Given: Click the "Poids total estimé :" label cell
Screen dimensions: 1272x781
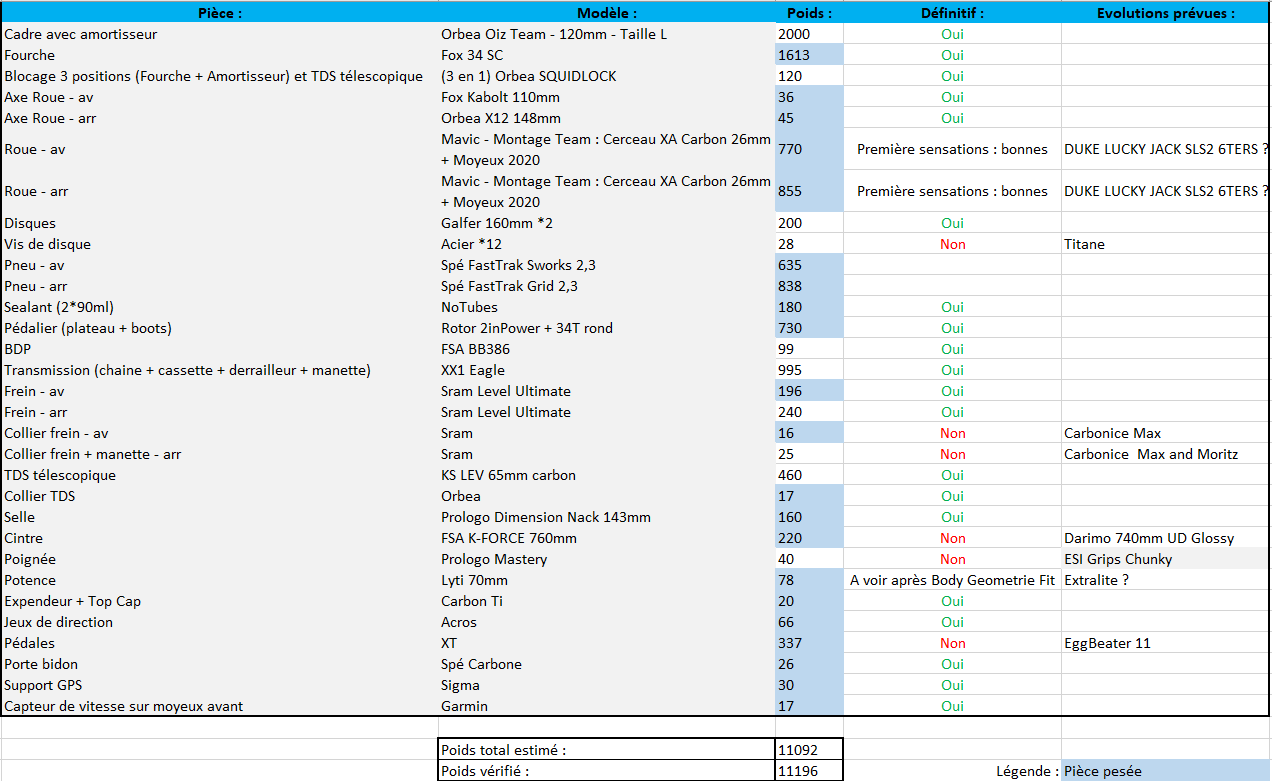Looking at the screenshot, I should click(x=606, y=749).
